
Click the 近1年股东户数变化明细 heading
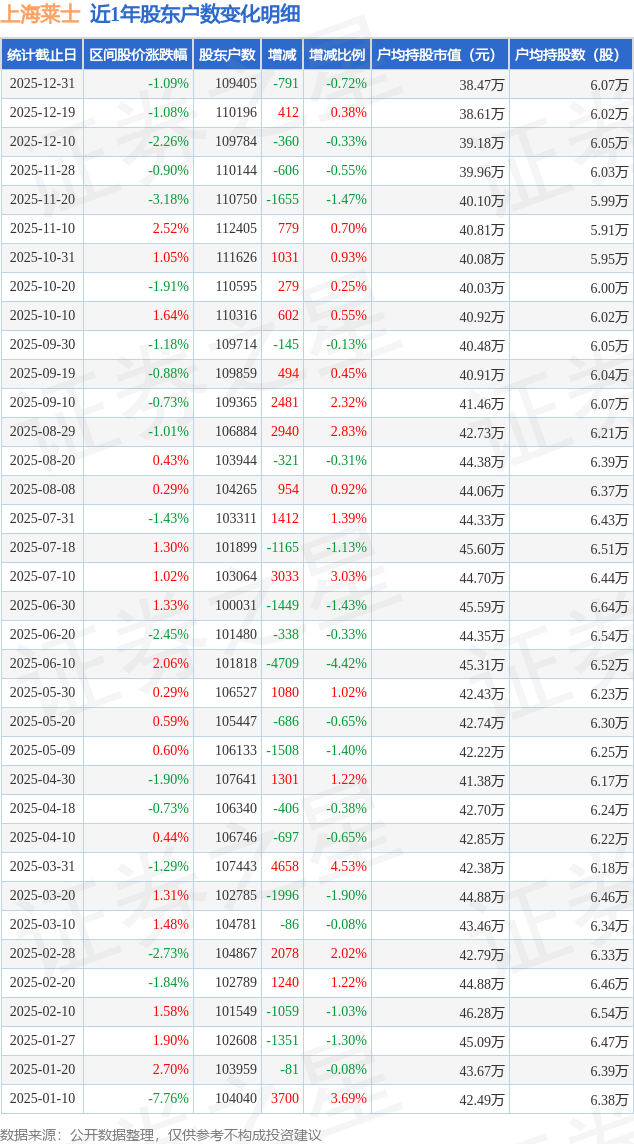point(194,15)
